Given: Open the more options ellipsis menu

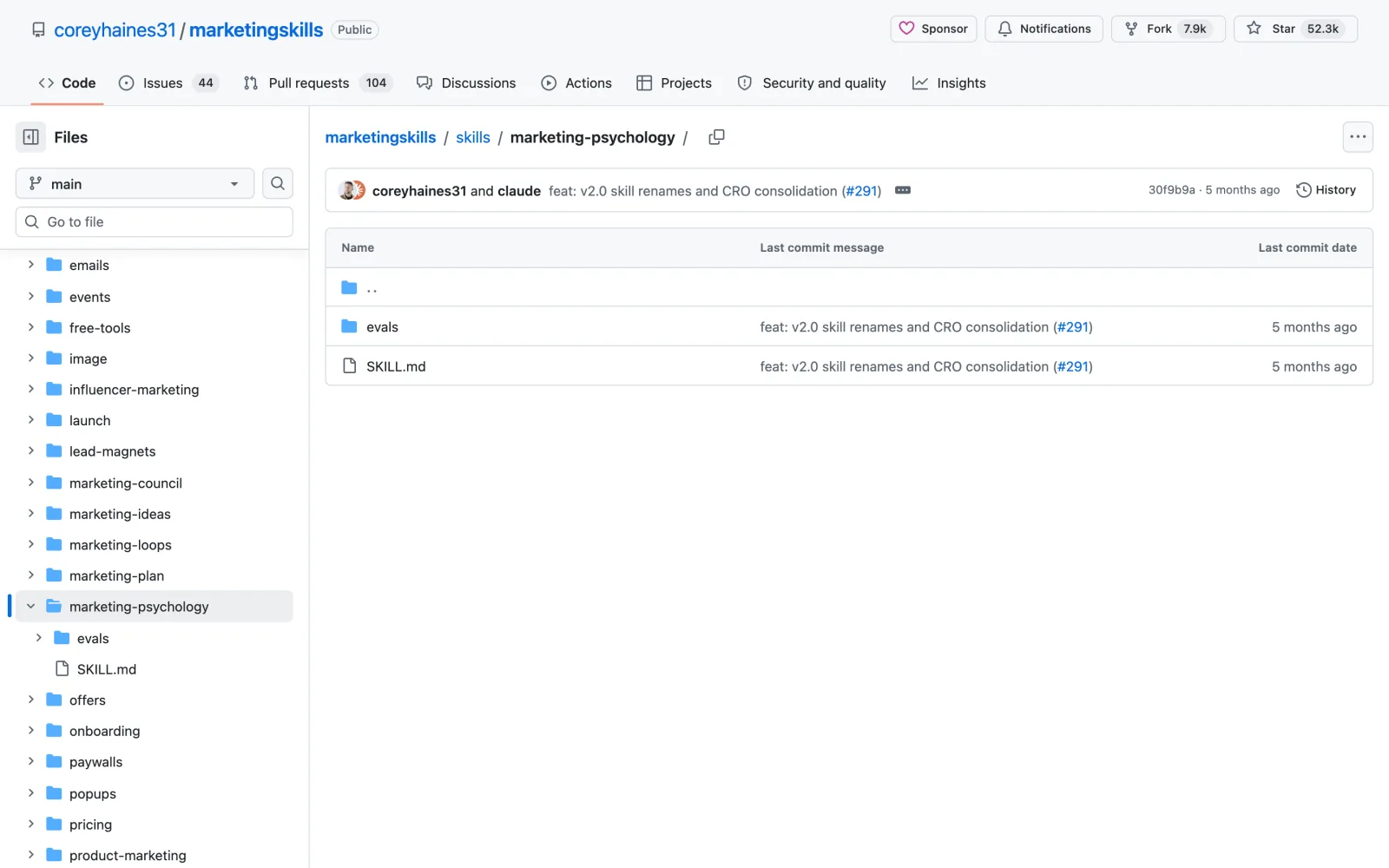Looking at the screenshot, I should pos(1358,137).
